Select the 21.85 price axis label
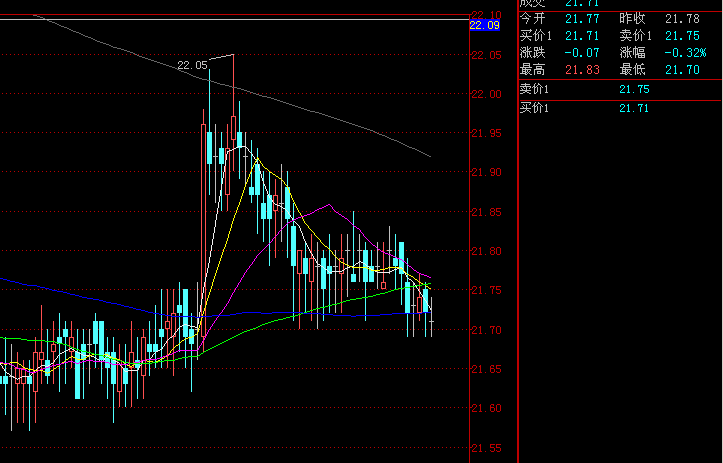The image size is (723, 463). click(486, 212)
